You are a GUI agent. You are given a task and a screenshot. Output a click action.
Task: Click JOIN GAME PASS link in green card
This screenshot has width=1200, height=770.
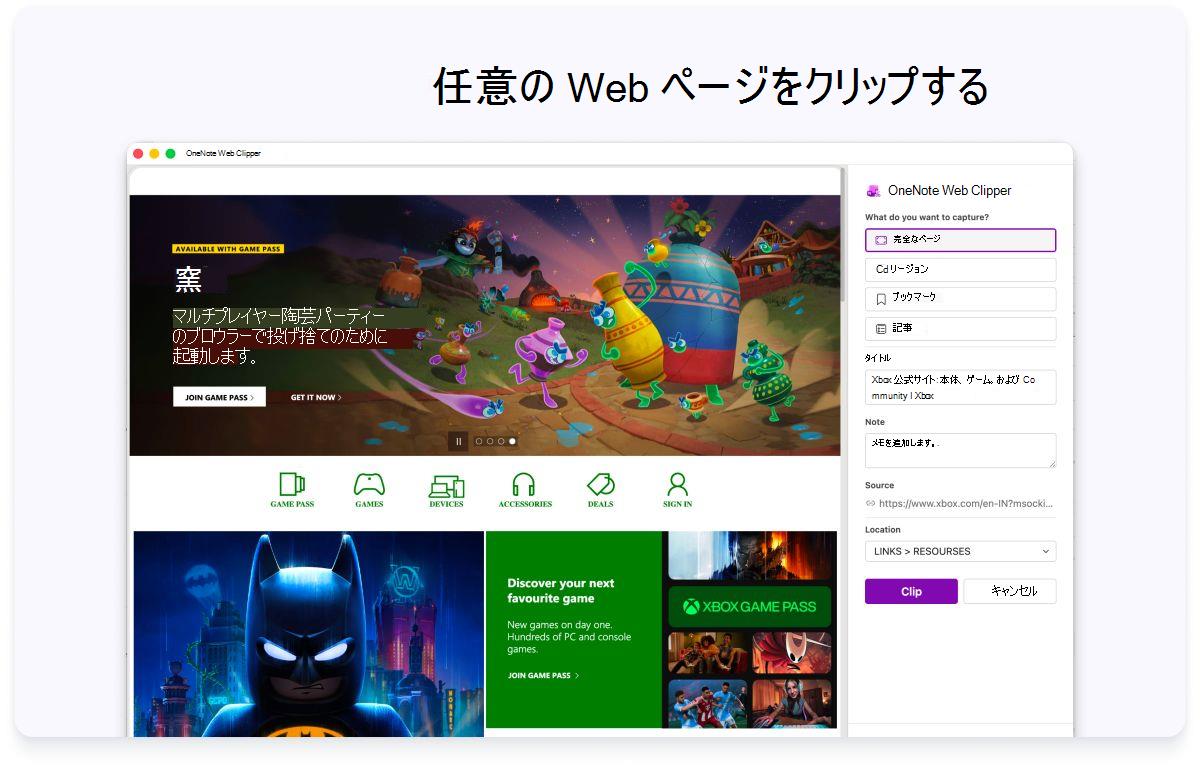(x=543, y=676)
